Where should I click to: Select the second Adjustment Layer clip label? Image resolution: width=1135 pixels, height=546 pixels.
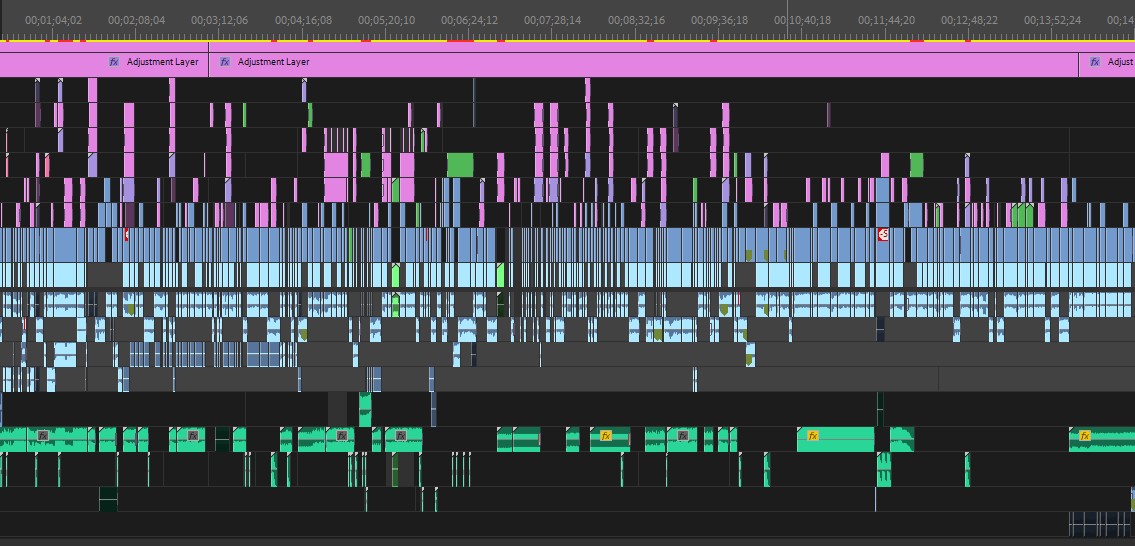pyautogui.click(x=273, y=62)
